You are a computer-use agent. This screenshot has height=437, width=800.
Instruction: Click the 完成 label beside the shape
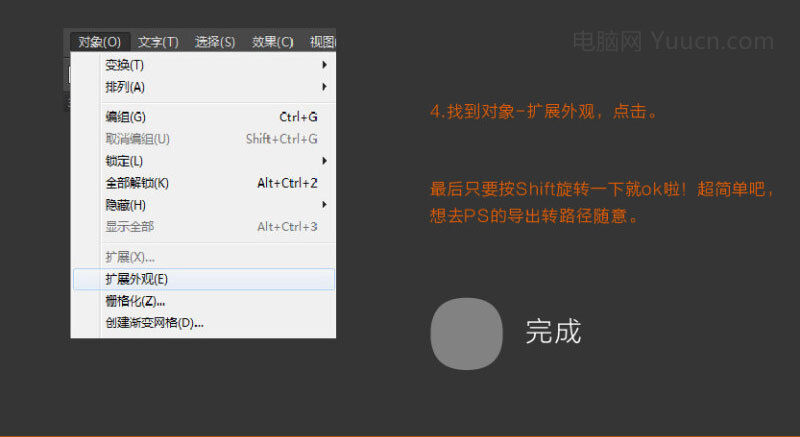tap(553, 333)
